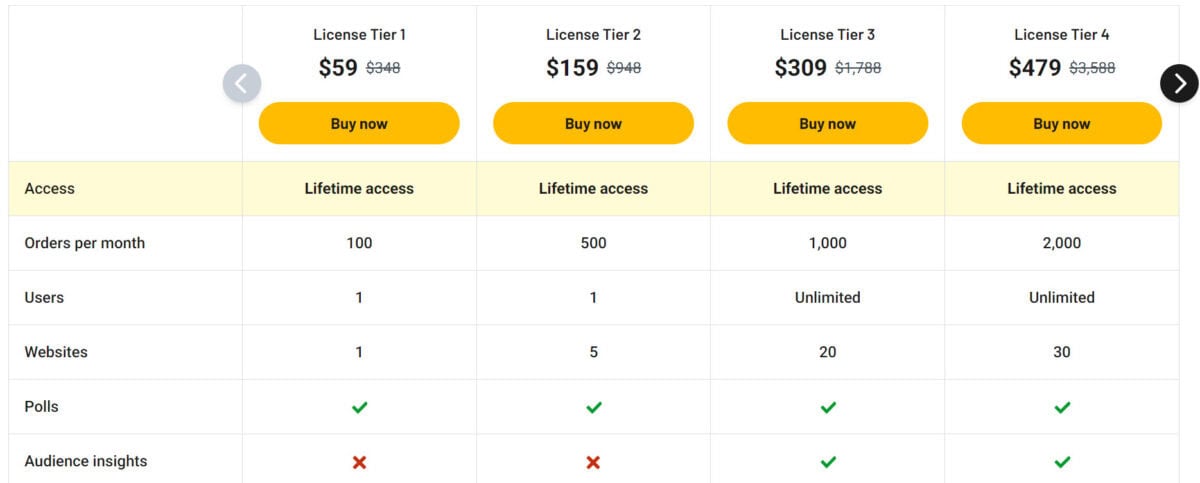Click the struck-through $948 original price
The image size is (1200, 483).
pos(624,69)
